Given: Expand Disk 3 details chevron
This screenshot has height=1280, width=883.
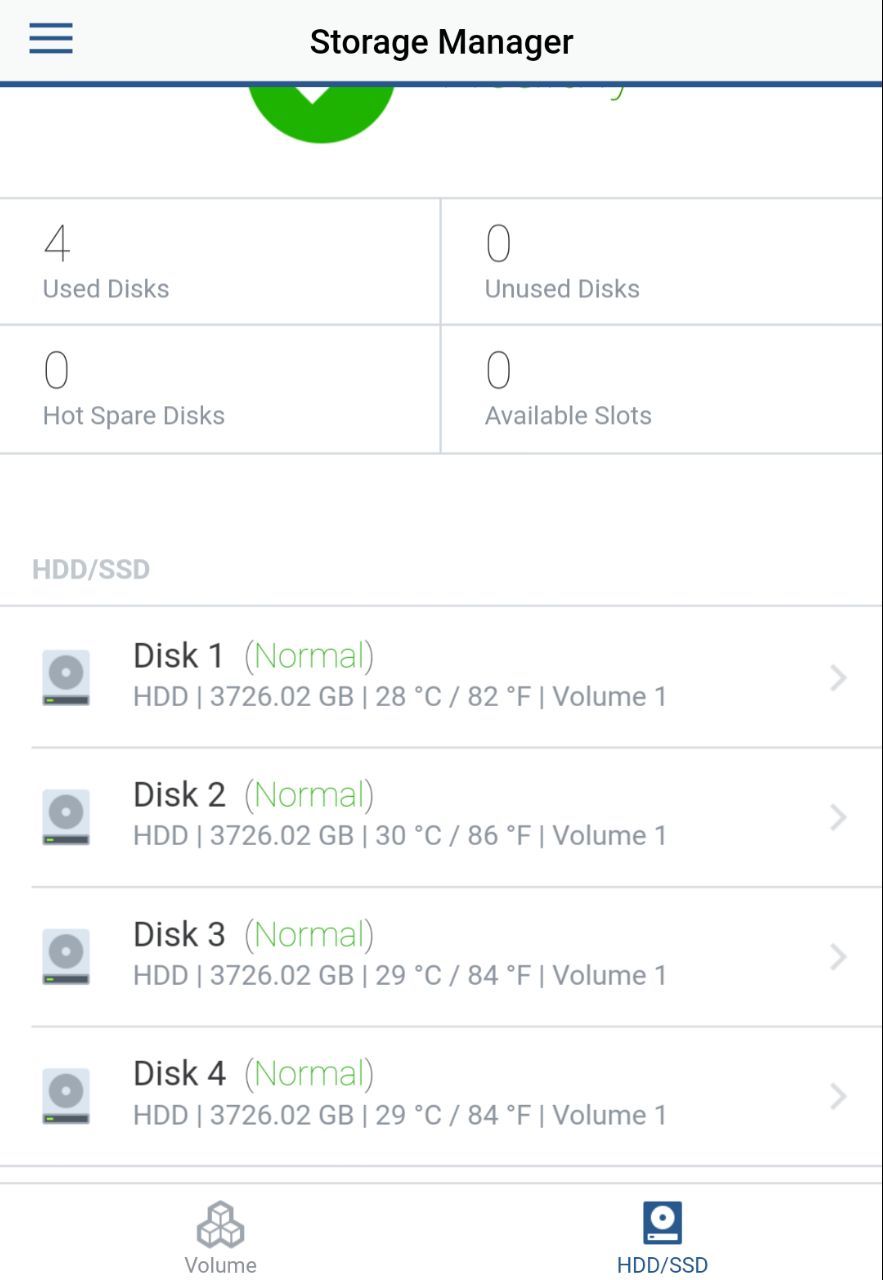Looking at the screenshot, I should pos(838,957).
